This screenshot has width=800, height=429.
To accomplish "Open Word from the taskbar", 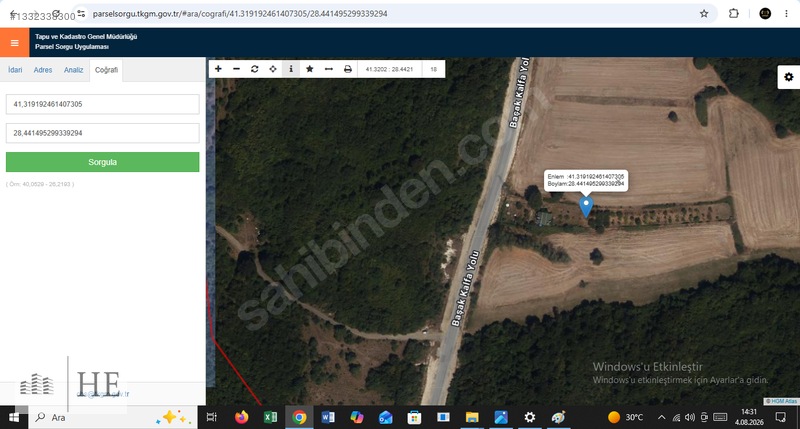I will coord(328,417).
